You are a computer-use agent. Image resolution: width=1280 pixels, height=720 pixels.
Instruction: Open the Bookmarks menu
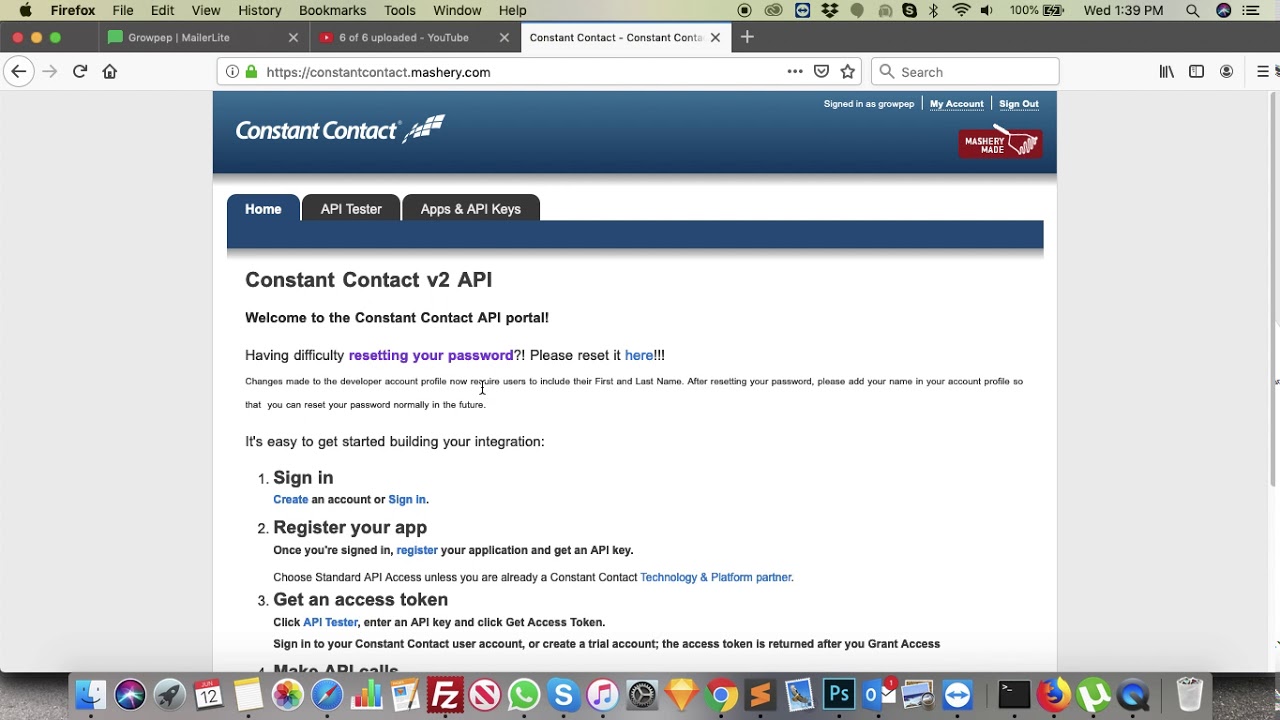333,11
